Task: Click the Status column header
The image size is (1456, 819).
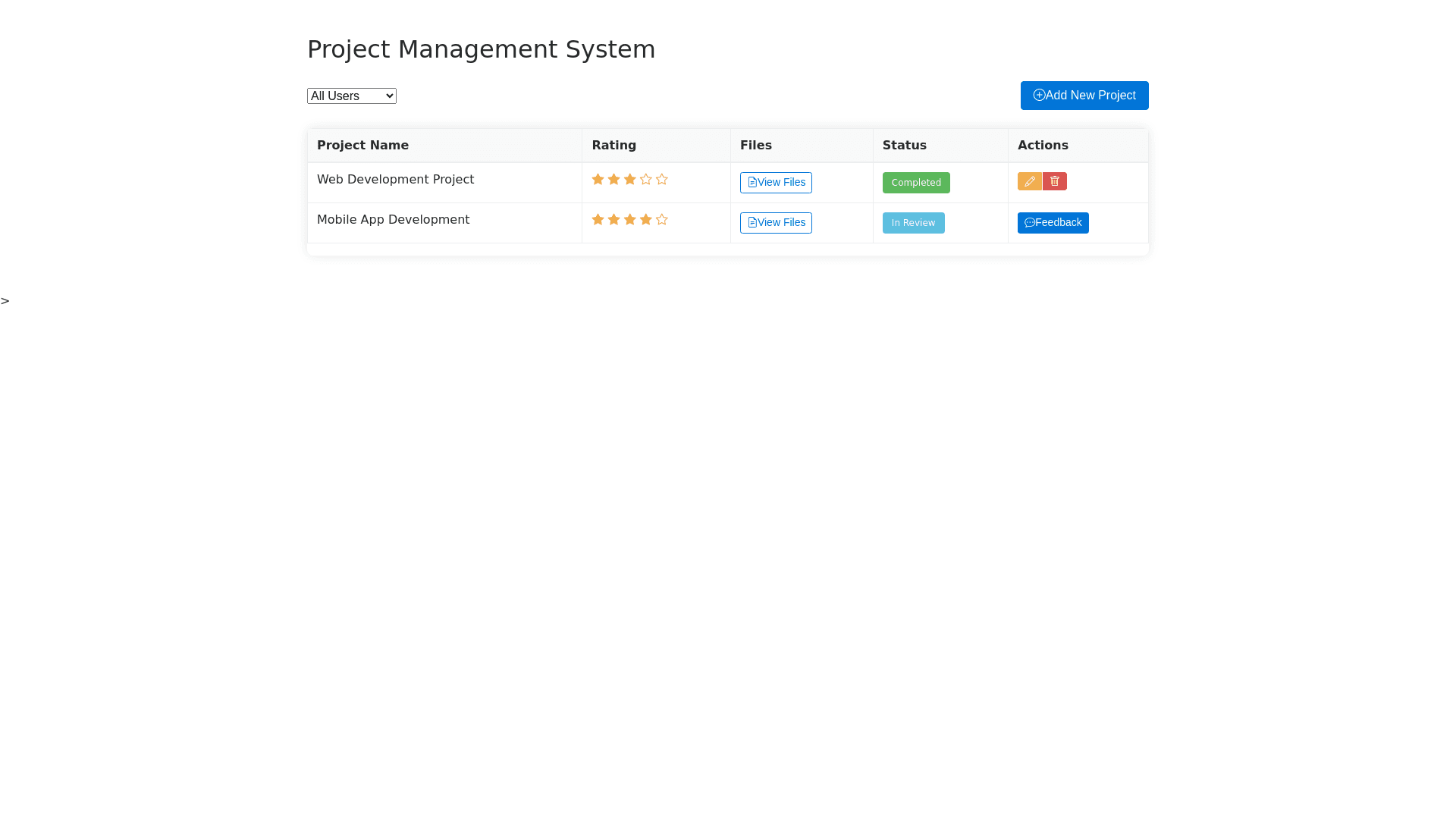Action: tap(904, 146)
